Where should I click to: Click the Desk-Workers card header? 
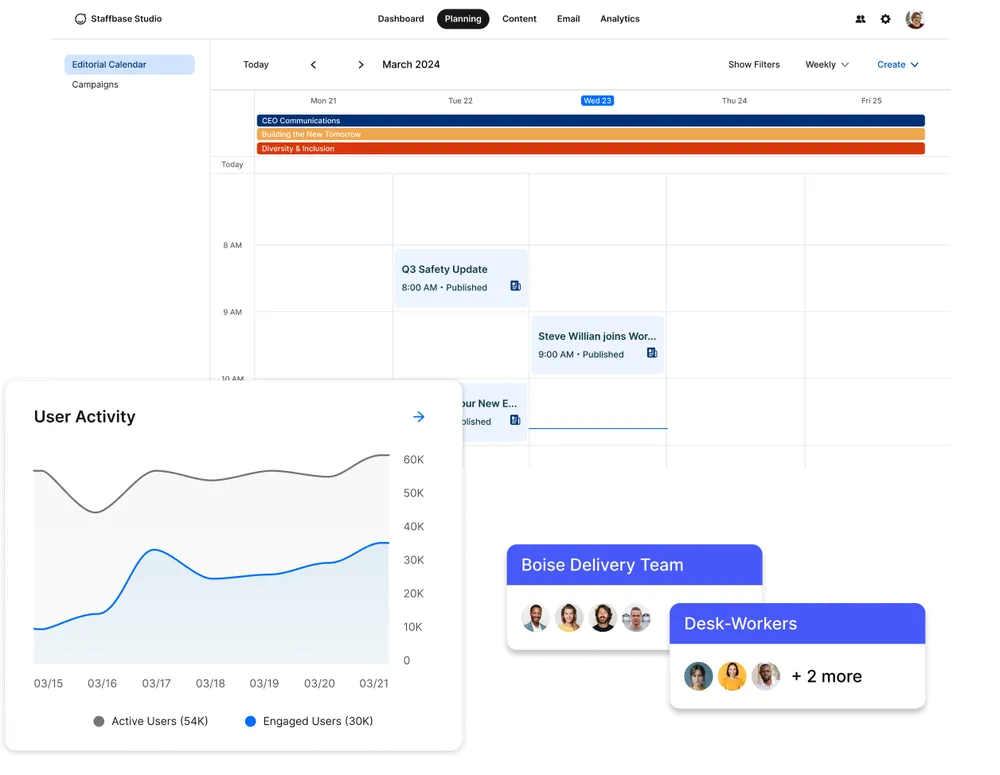[x=797, y=623]
